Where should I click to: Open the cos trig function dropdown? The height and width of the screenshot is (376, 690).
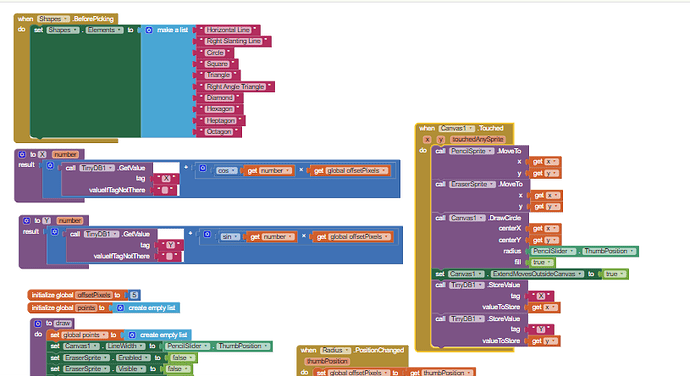tap(226, 171)
